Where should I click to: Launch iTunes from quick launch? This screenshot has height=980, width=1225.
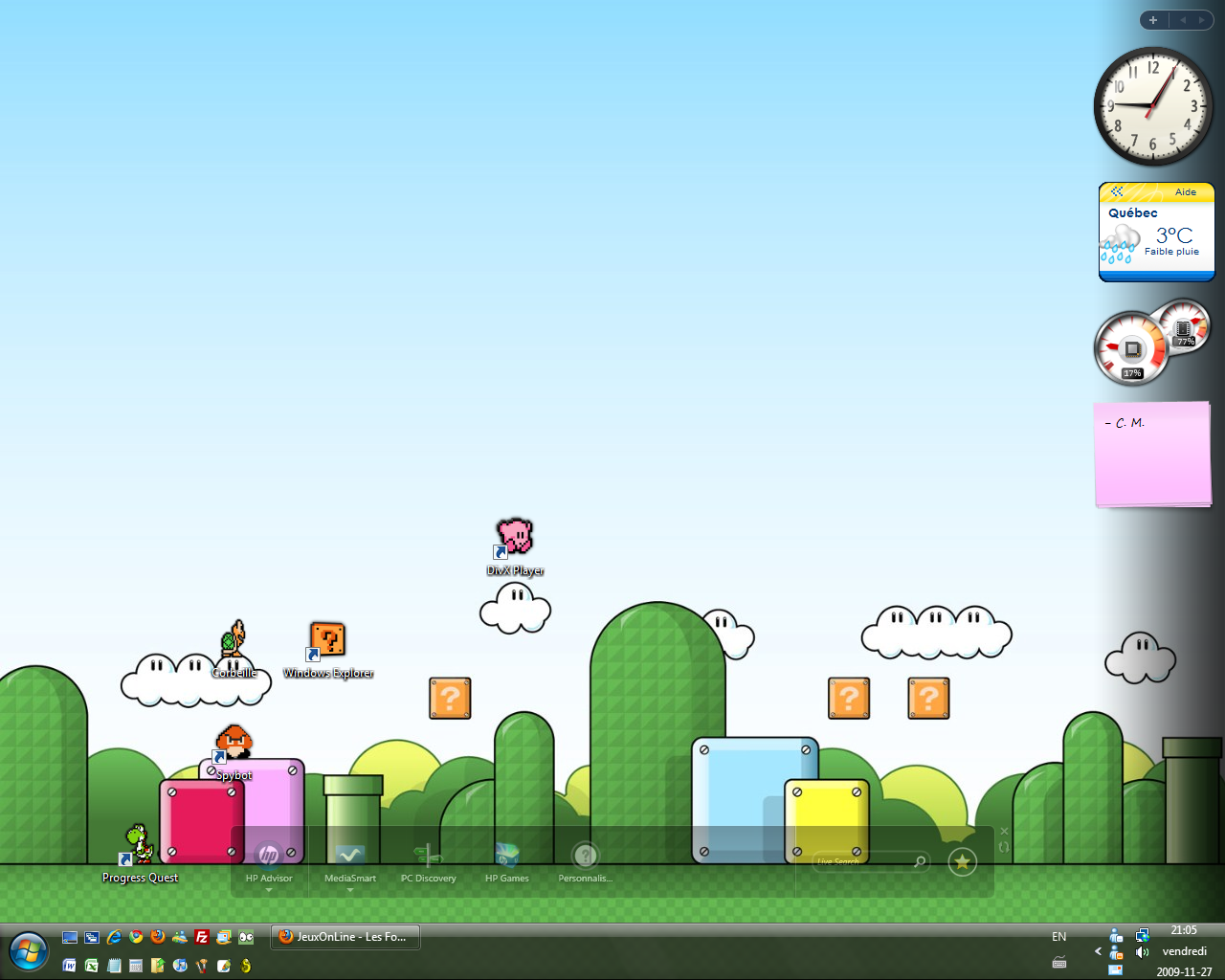tap(180, 966)
